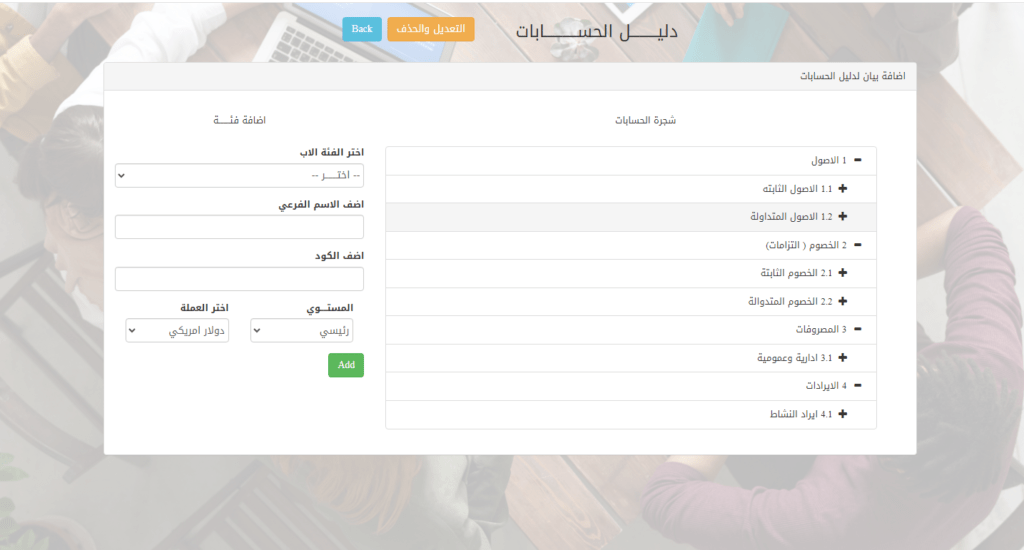Click the 'اضافة فئـــة' heading text
This screenshot has height=550, width=1024.
(x=240, y=120)
